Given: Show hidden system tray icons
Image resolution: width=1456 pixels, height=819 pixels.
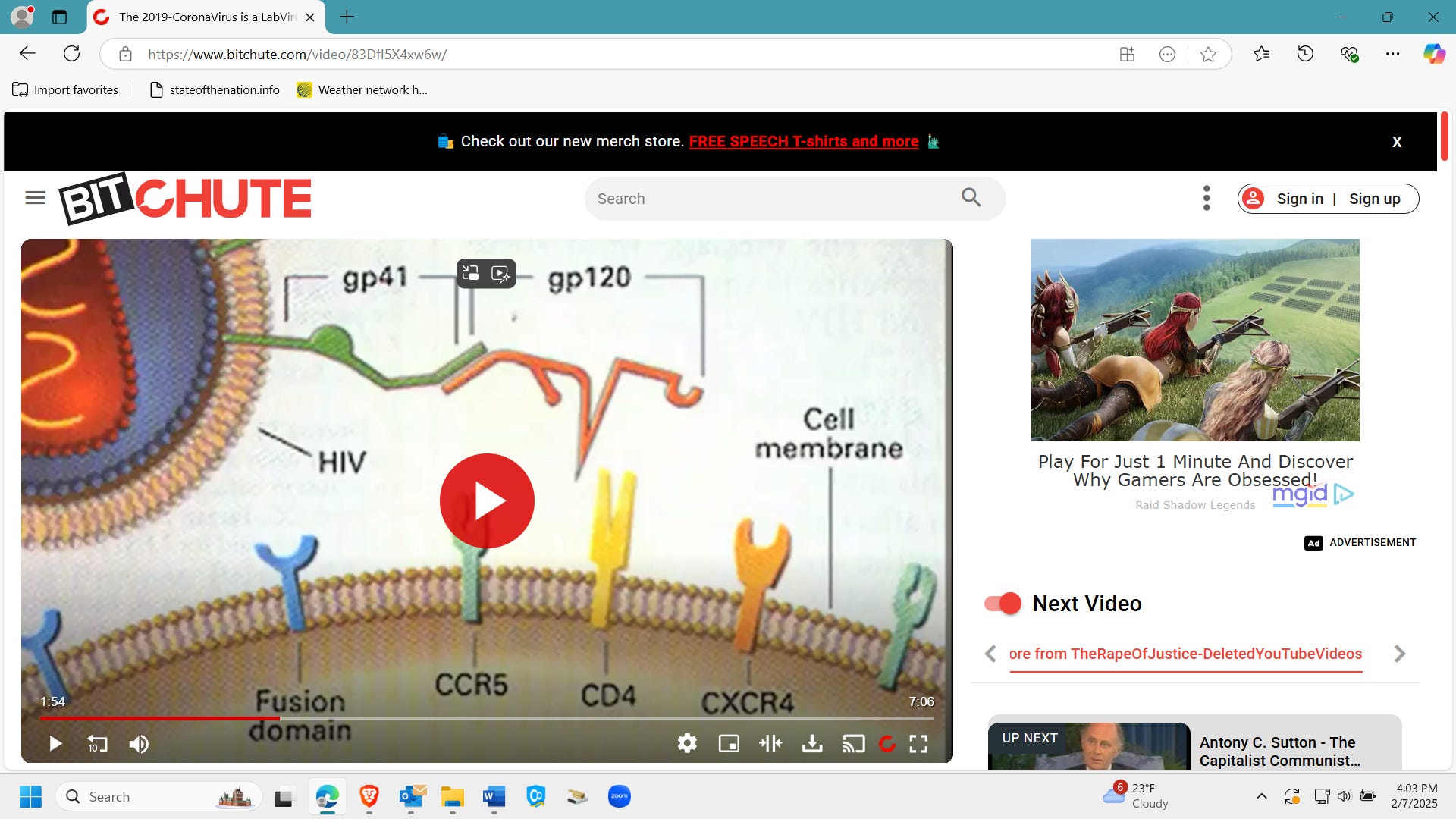Looking at the screenshot, I should [1262, 796].
